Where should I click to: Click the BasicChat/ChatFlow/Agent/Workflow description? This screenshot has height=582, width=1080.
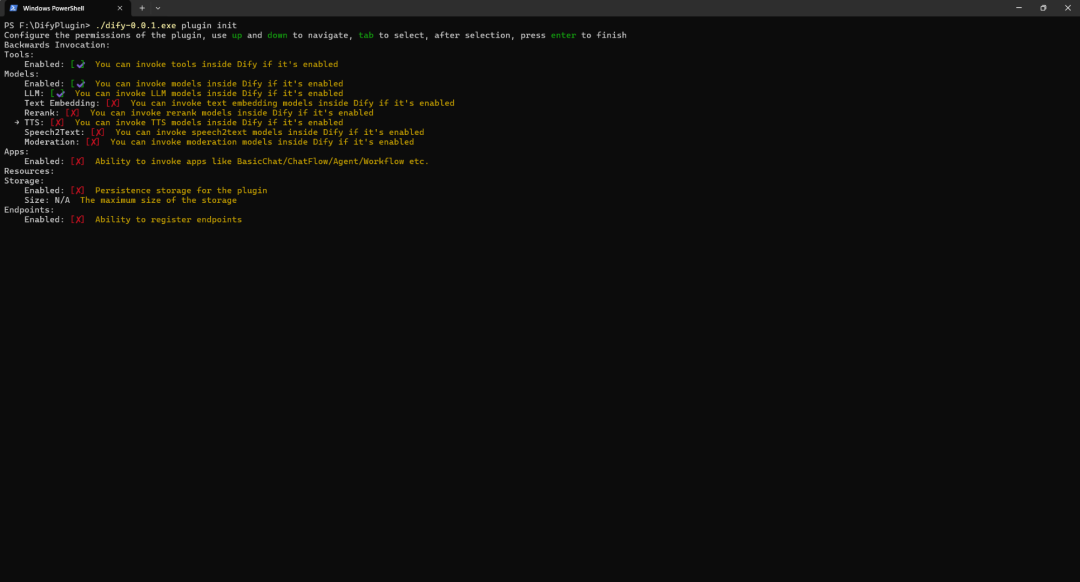point(262,161)
